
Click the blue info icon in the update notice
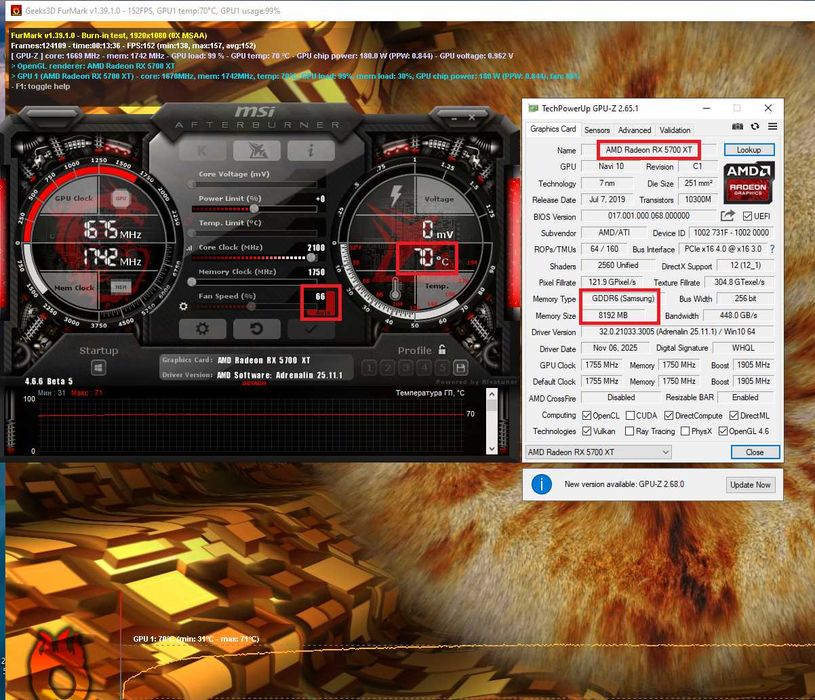point(542,484)
